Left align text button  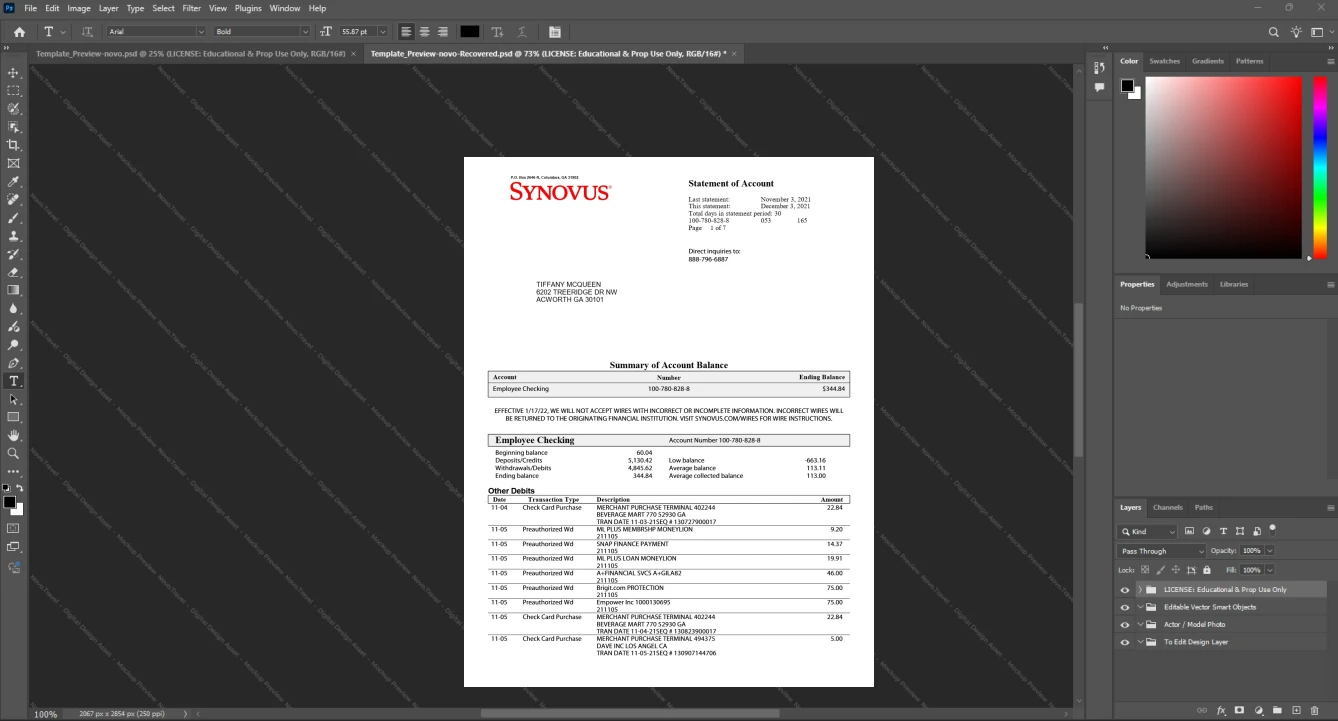(406, 32)
